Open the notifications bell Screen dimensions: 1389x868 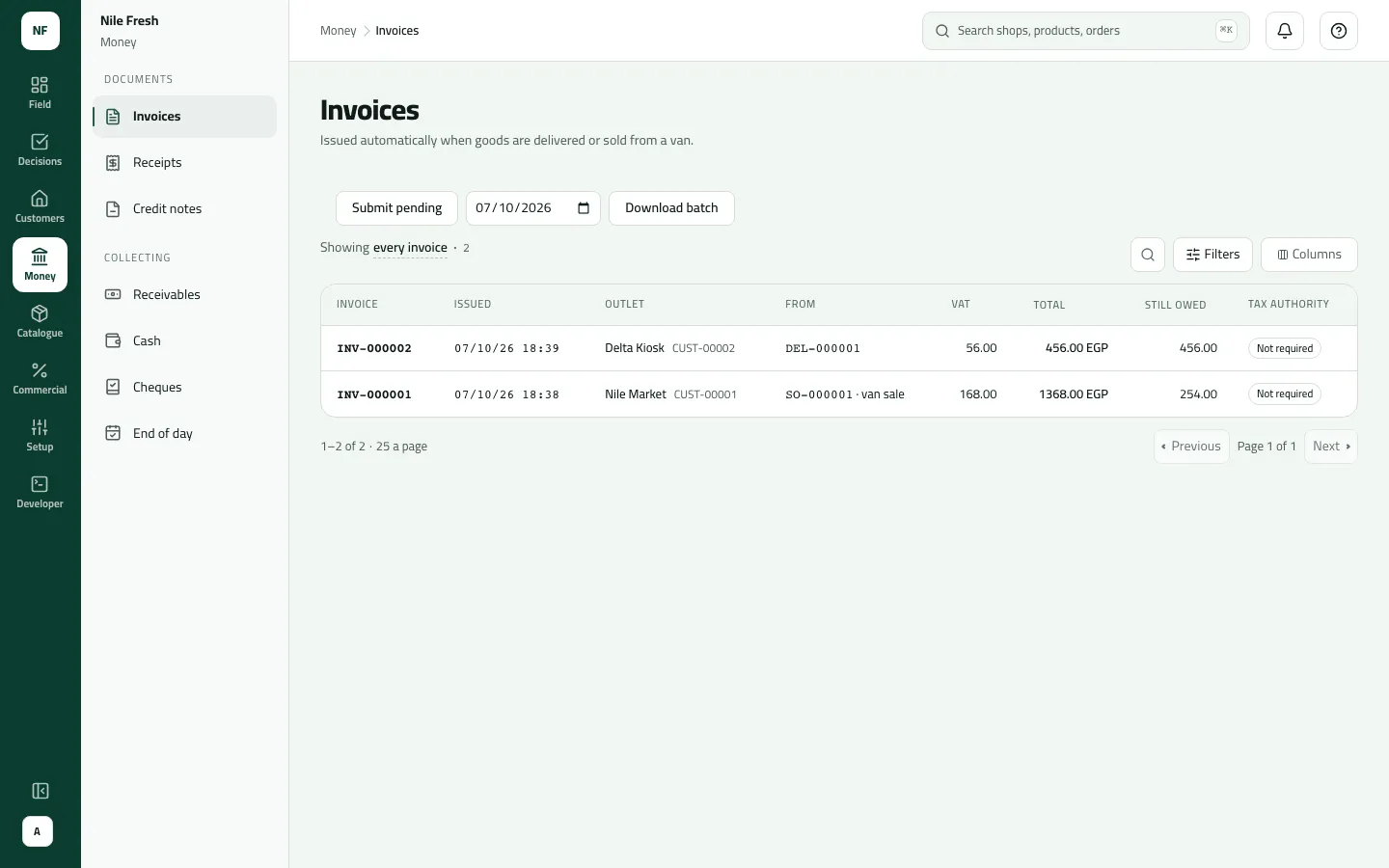tap(1285, 31)
